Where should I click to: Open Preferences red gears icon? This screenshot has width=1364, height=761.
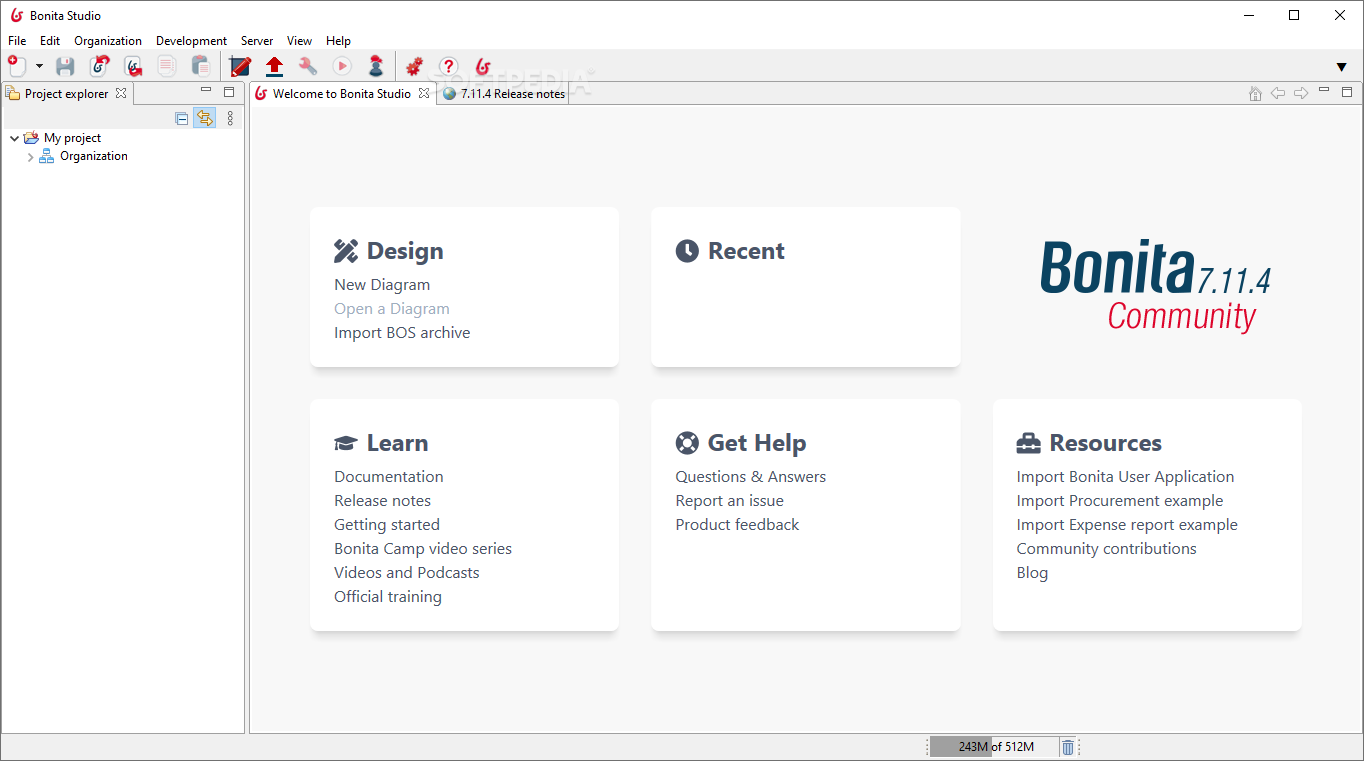click(414, 66)
